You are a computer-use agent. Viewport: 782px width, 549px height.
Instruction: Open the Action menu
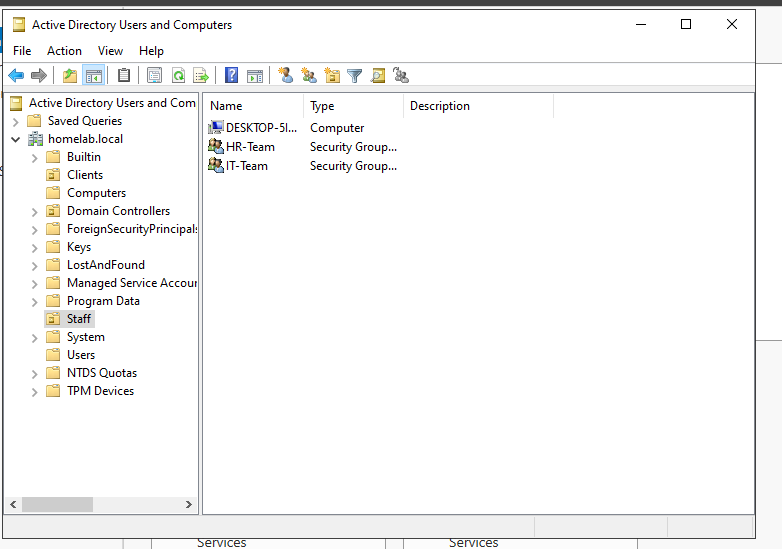[x=64, y=51]
